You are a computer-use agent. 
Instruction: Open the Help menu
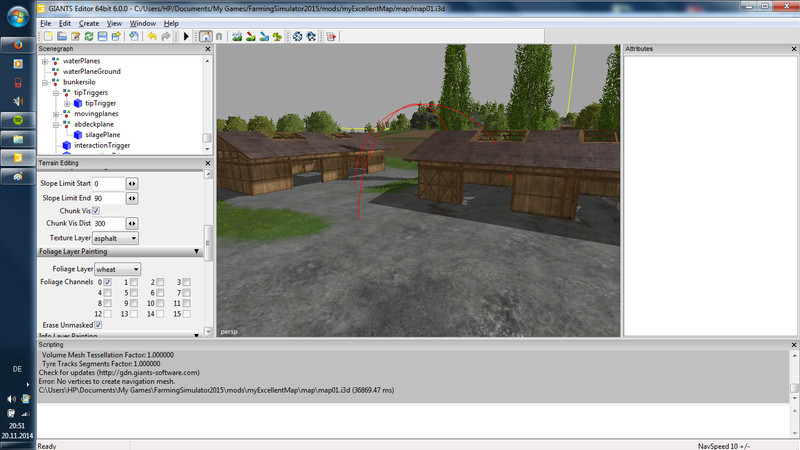(171, 23)
